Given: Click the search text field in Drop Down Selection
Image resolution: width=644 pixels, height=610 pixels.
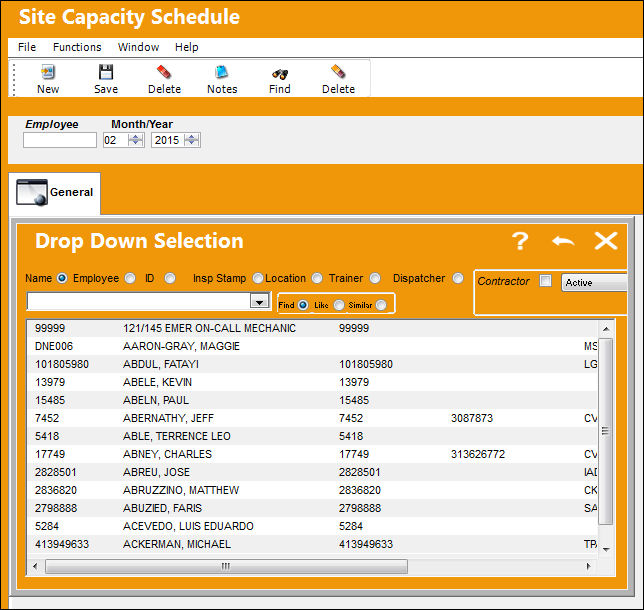Looking at the screenshot, I should pos(138,302).
